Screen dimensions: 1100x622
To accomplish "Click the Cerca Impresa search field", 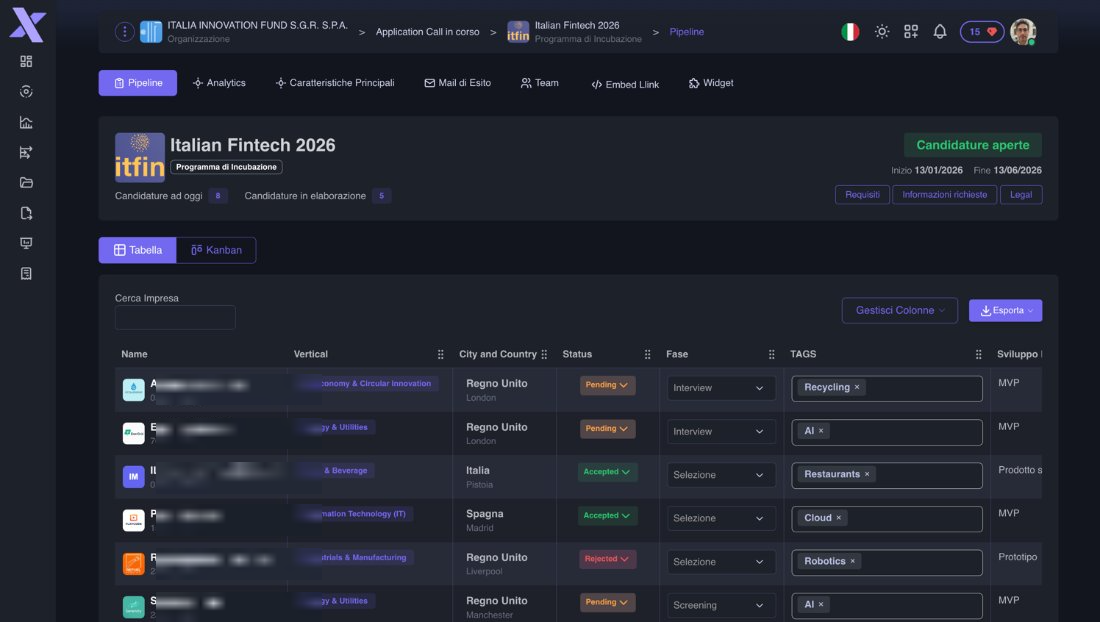I will point(175,318).
